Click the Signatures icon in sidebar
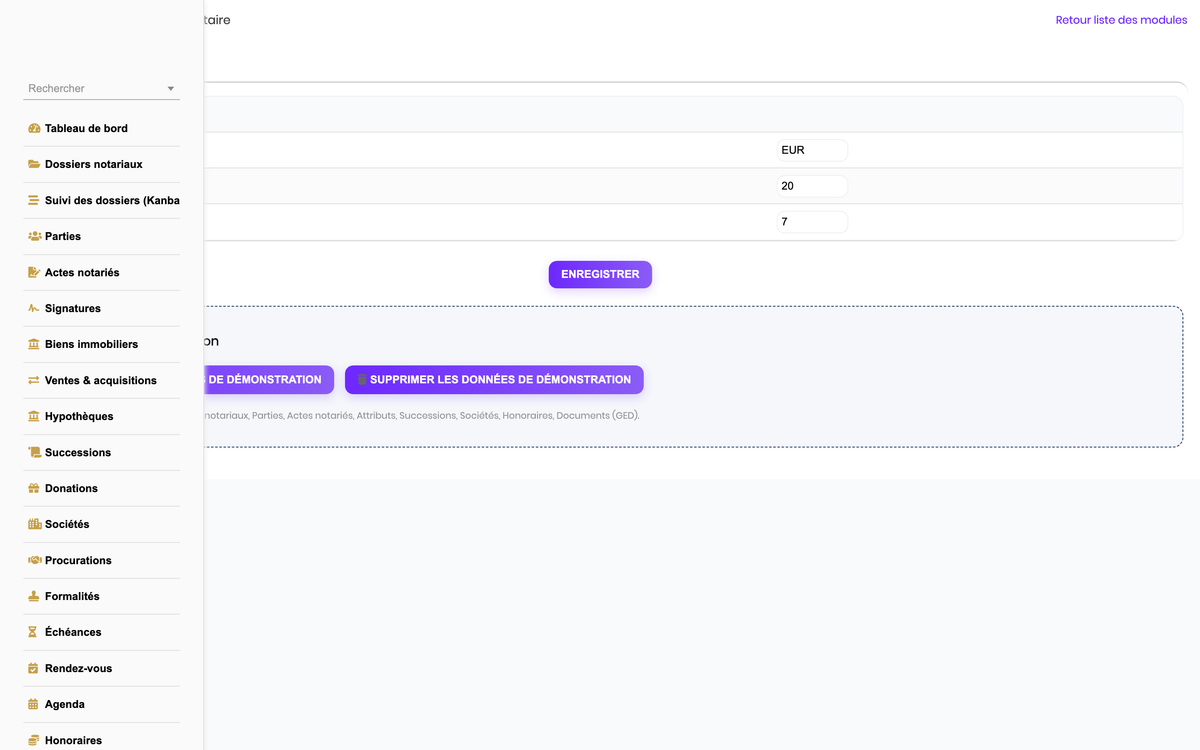Screen dimensions: 1200x750 click(34, 308)
